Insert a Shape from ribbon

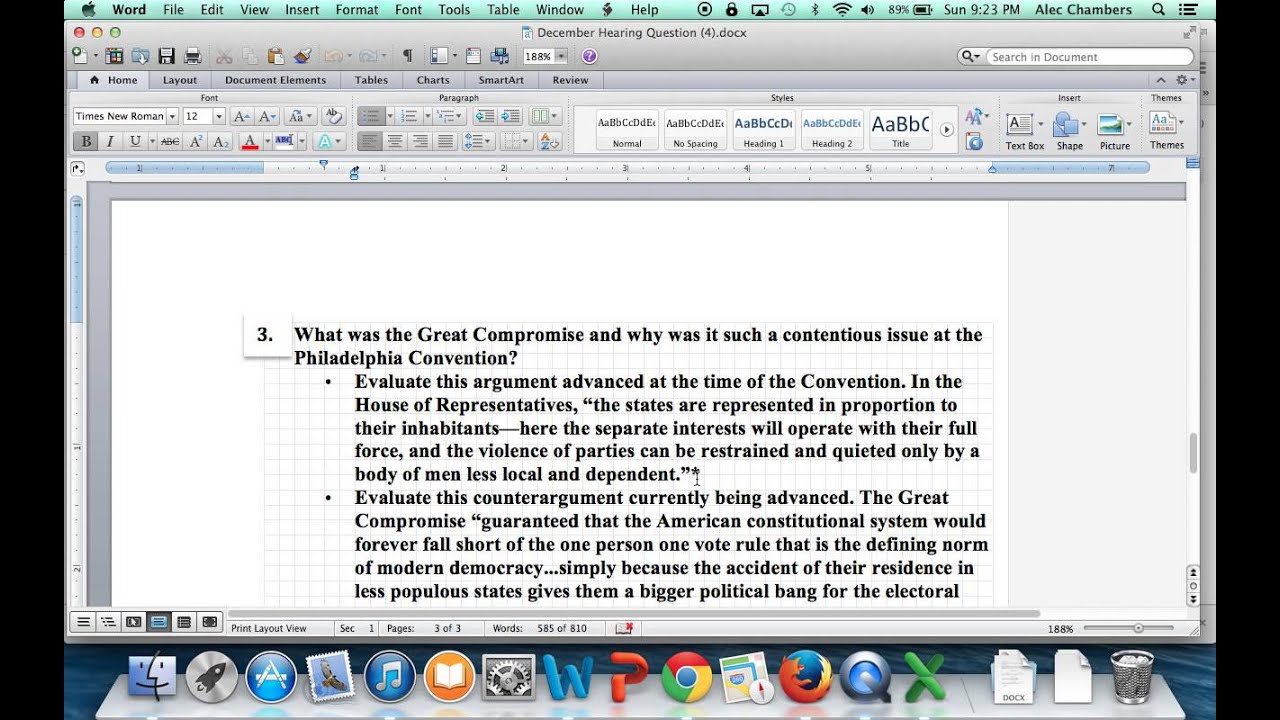point(1069,130)
